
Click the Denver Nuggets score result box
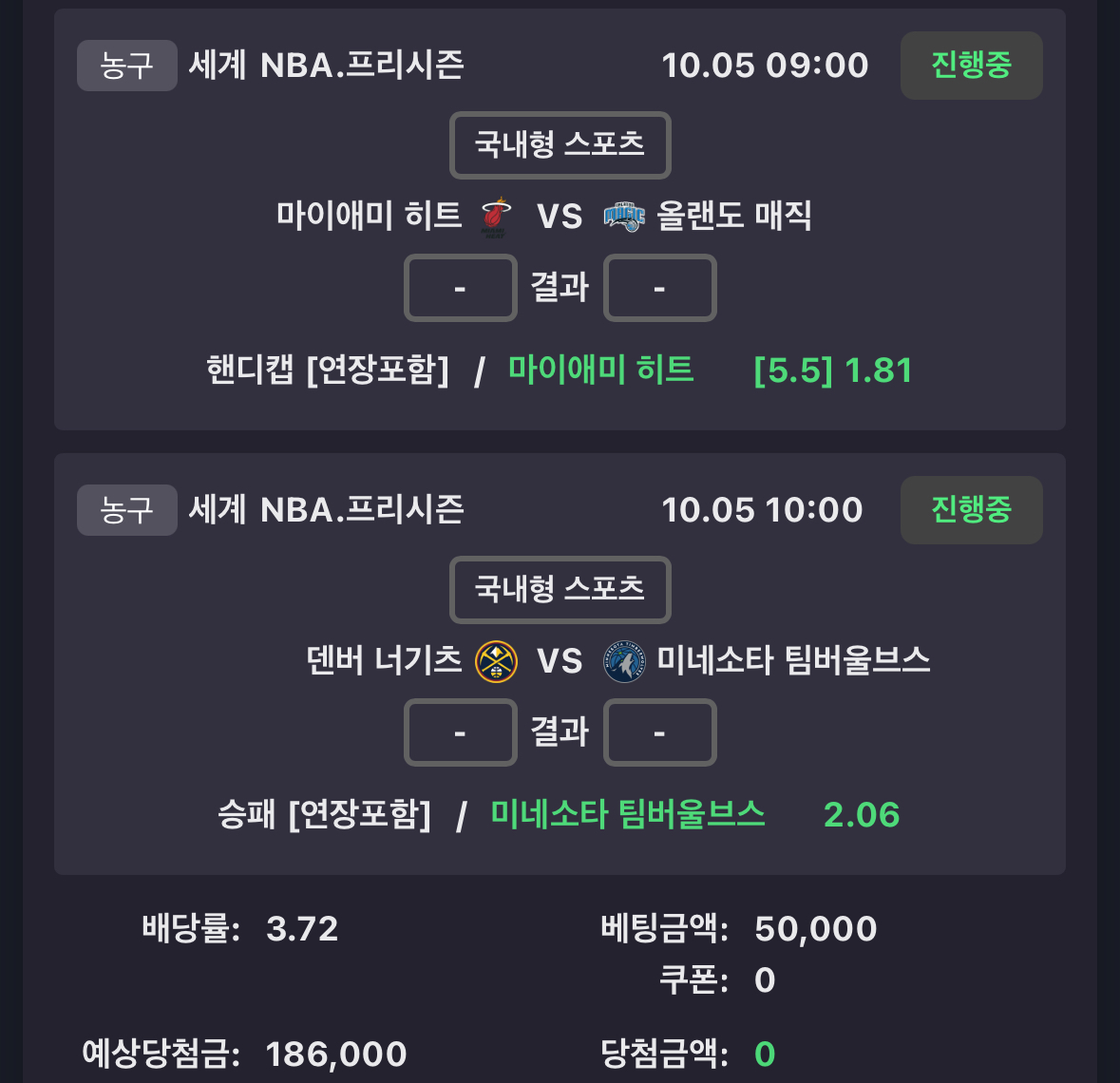point(461,732)
